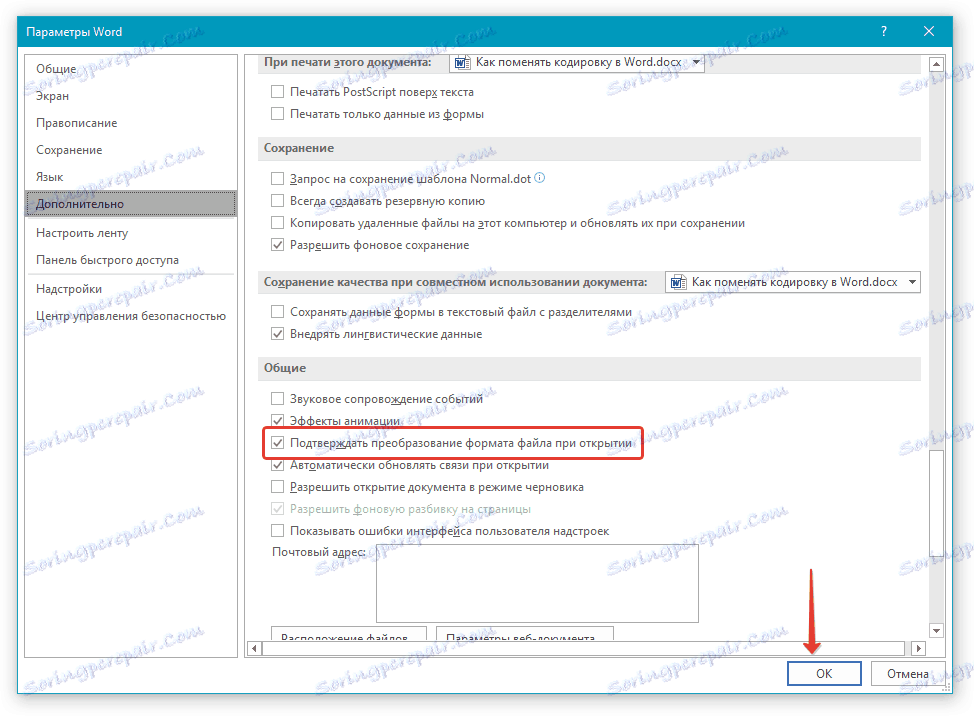Image resolution: width=974 pixels, height=716 pixels.
Task: Click inside the Почтовый адрес text box
Action: pyautogui.click(x=537, y=583)
